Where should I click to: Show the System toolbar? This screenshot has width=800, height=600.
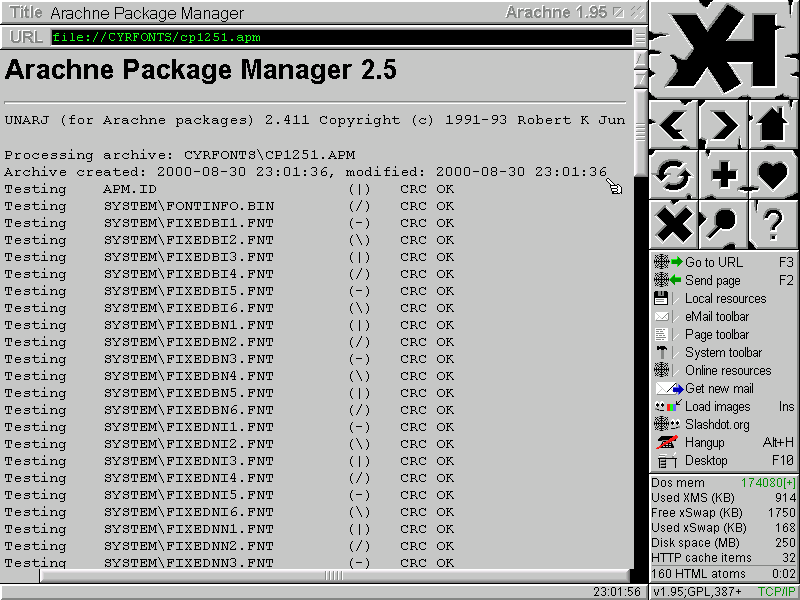[x=723, y=353]
